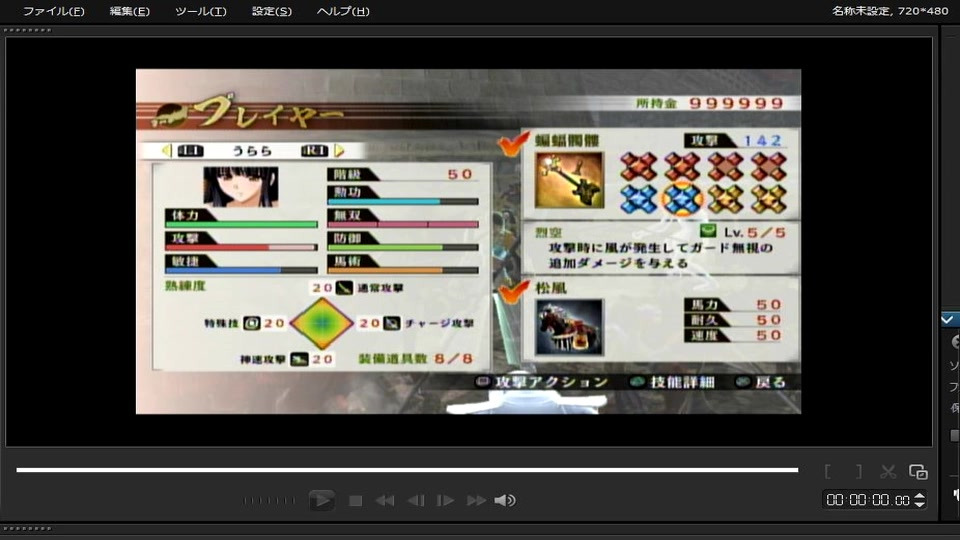The width and height of the screenshot is (960, 540).
Task: Click the dotted jog ruler left of play
Action: point(269,501)
